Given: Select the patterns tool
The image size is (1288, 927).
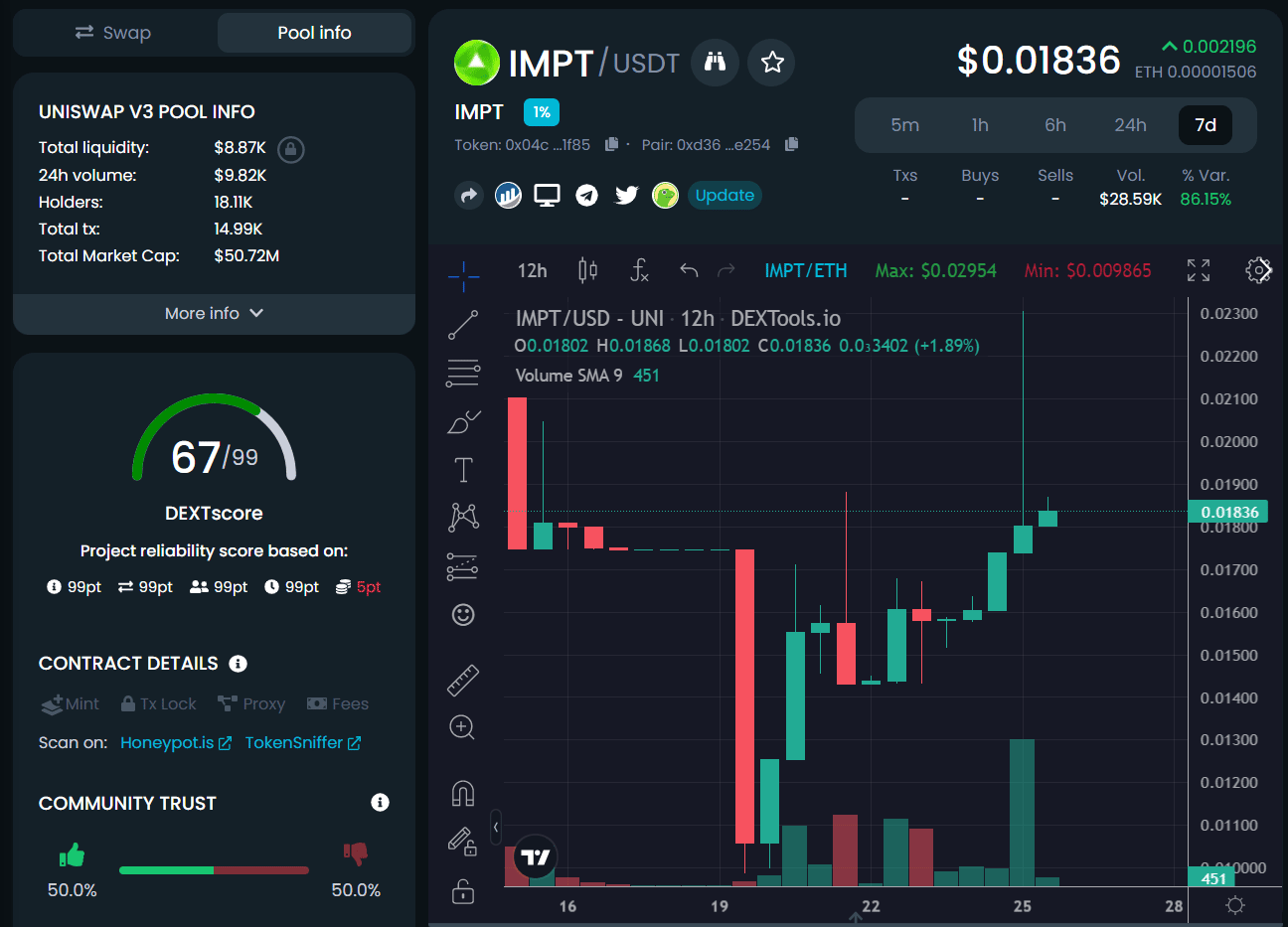Looking at the screenshot, I should 463,518.
